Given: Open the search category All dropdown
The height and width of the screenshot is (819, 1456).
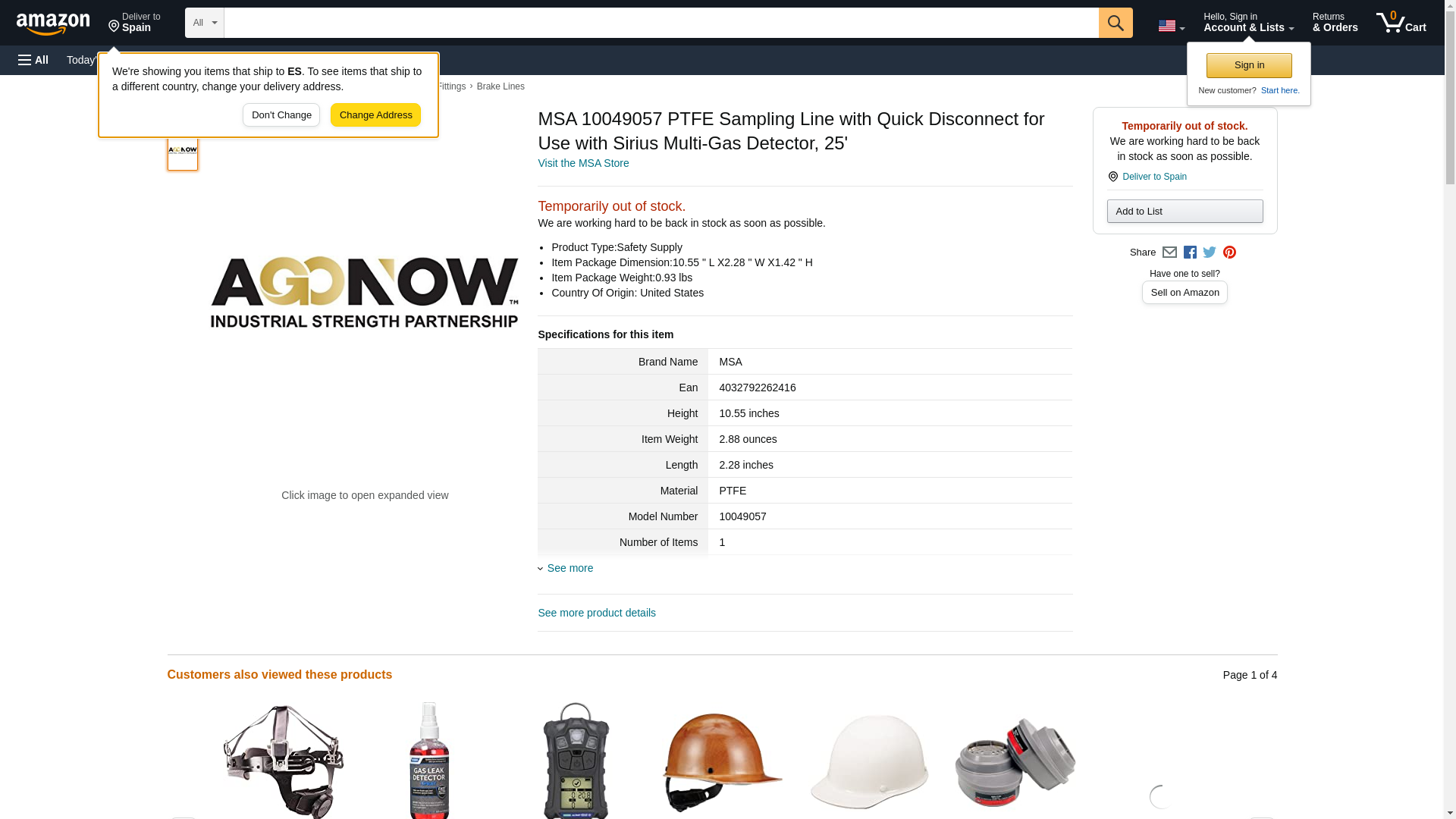Looking at the screenshot, I should point(205,23).
